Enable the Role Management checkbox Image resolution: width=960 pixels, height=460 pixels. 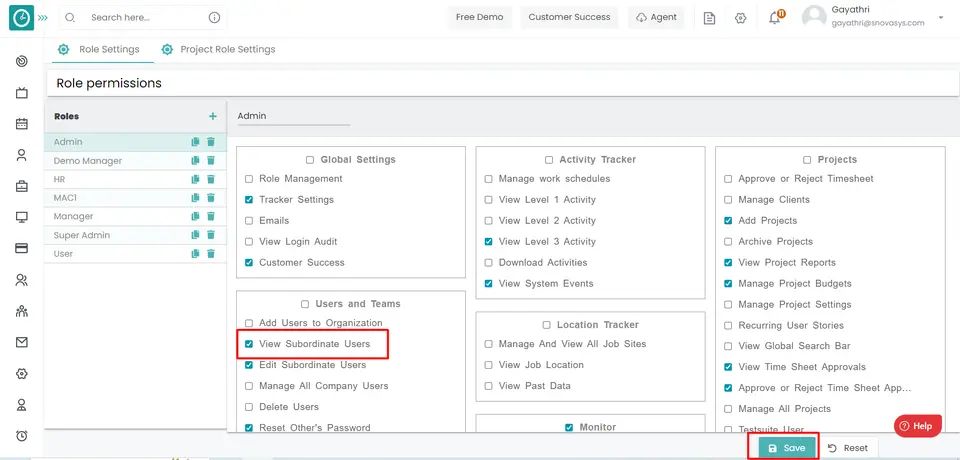[x=249, y=179]
